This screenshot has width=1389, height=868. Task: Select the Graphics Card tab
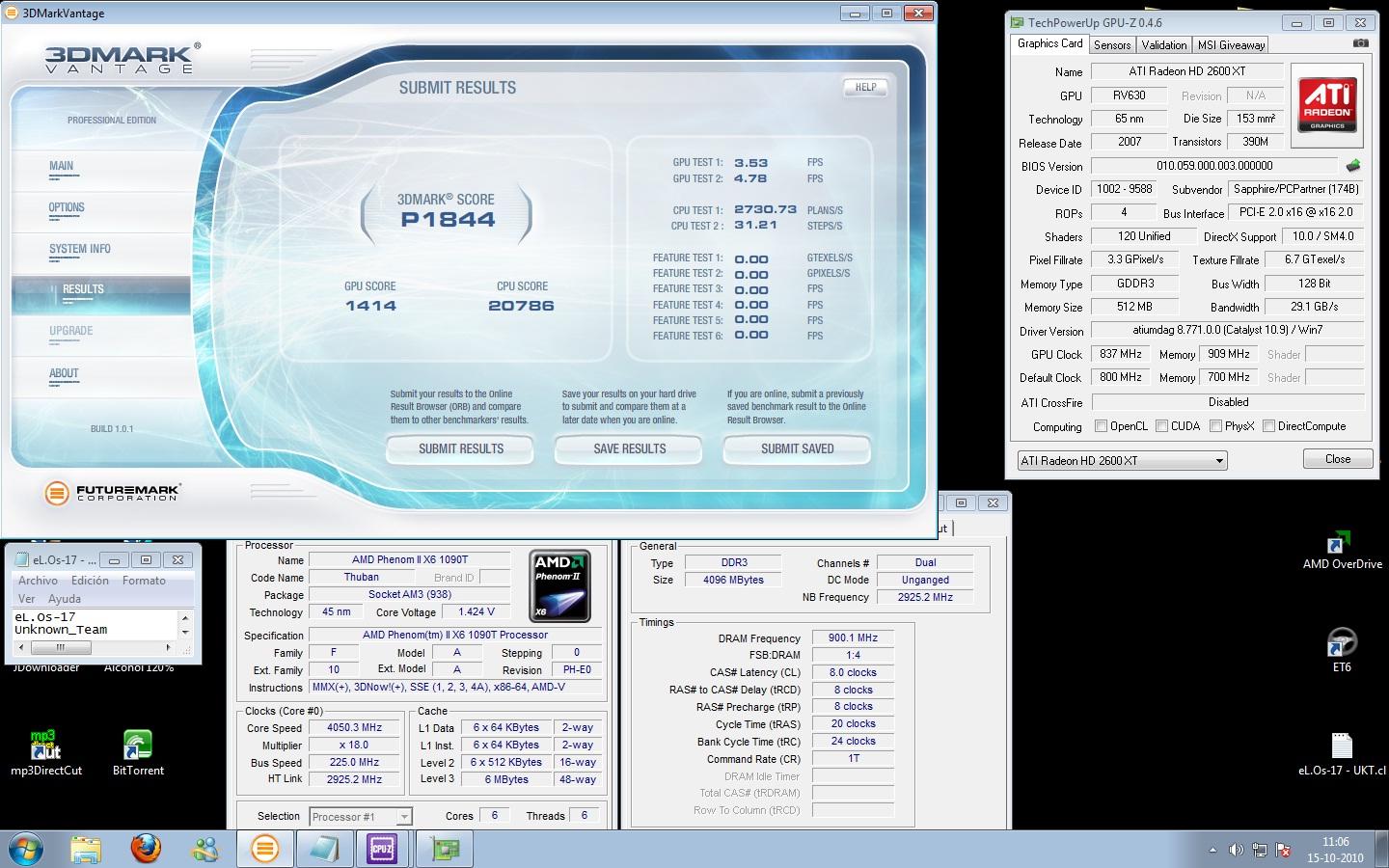coord(1049,43)
